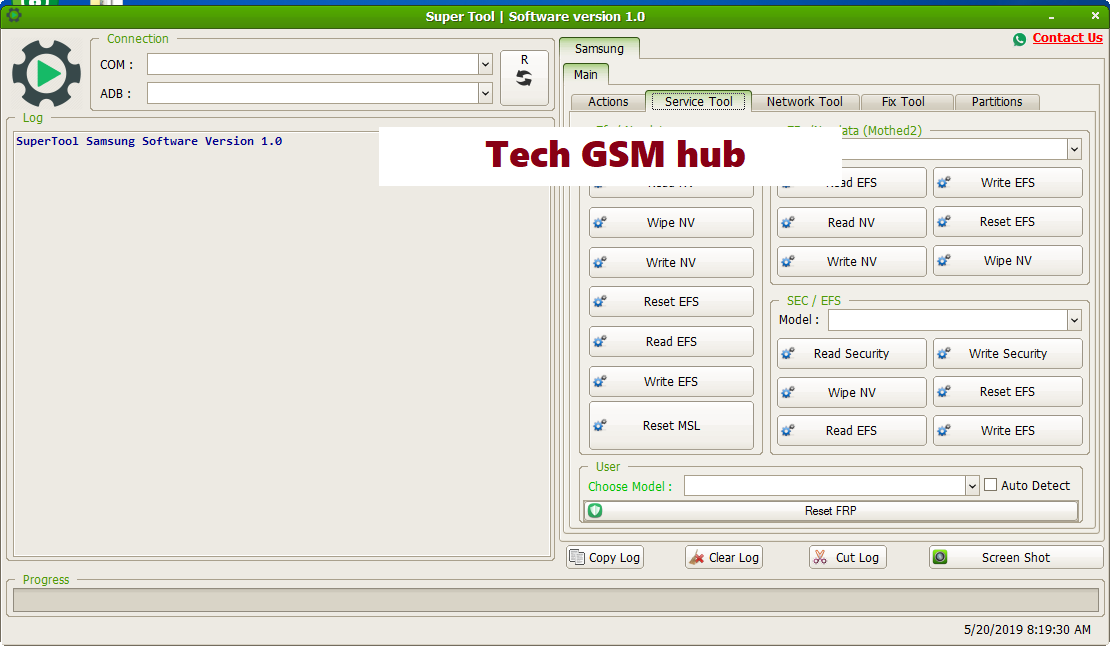Click gear icon on left-column Reset EFS button
The width and height of the screenshot is (1110, 646).
click(x=600, y=301)
